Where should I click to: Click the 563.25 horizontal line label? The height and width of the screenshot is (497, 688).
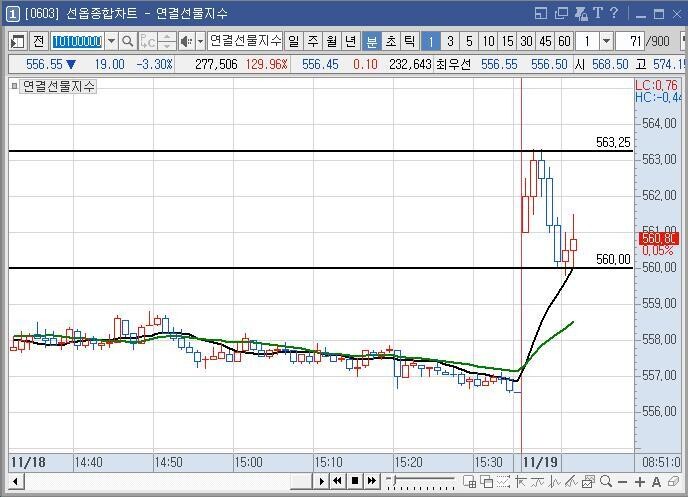[x=613, y=142]
